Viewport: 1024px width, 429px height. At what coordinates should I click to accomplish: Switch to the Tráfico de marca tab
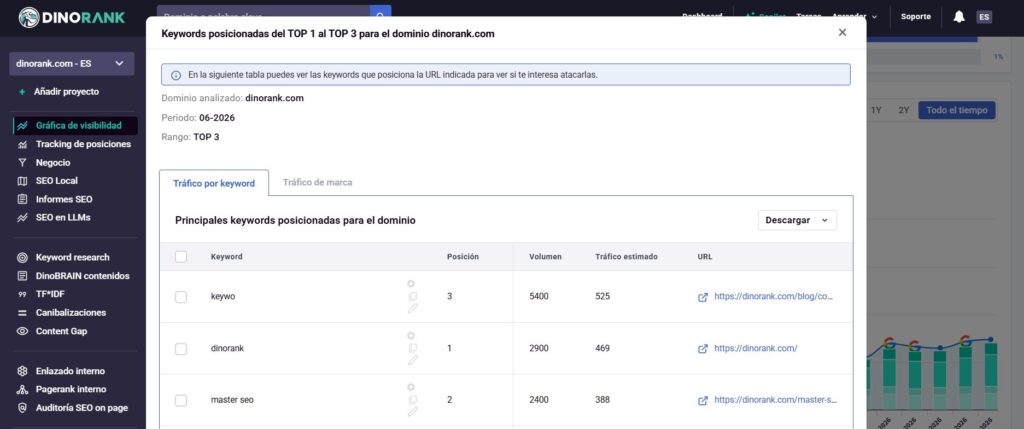(317, 183)
